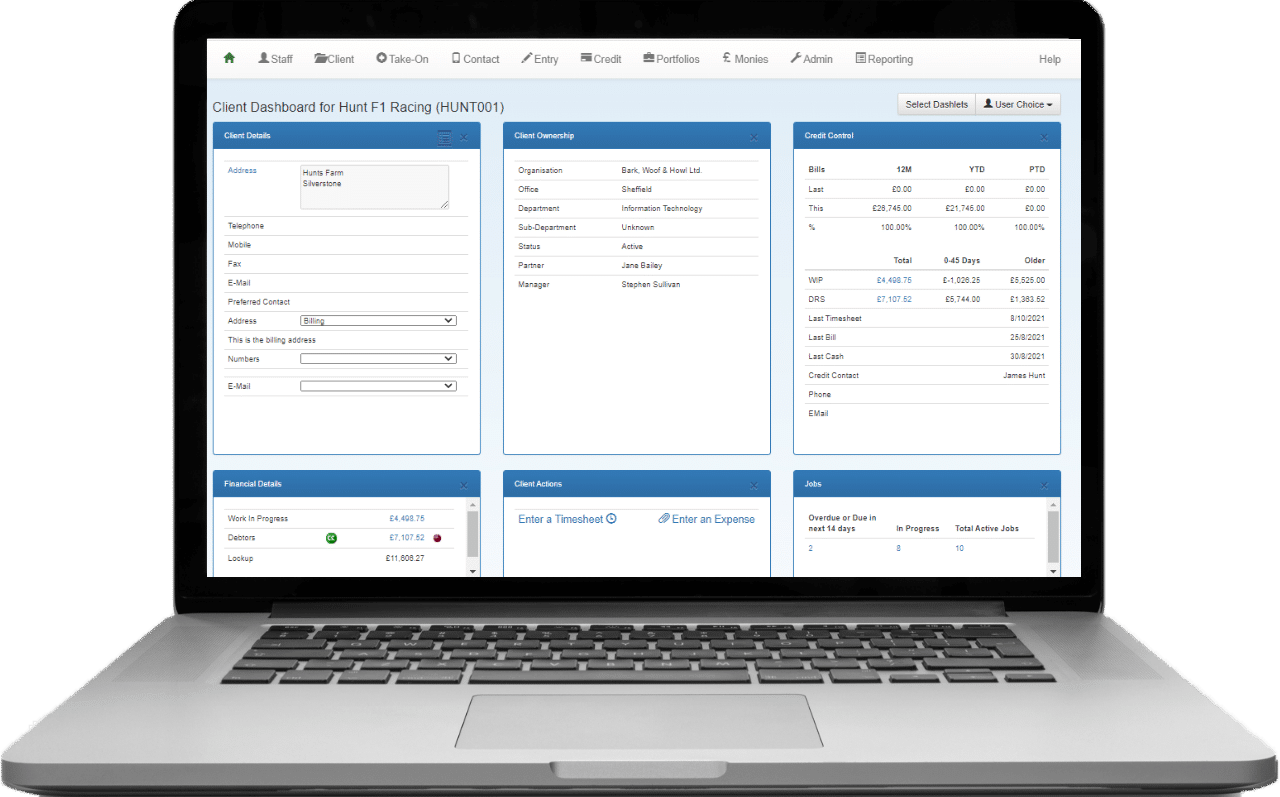Image resolution: width=1280 pixels, height=797 pixels.
Task: Expand the E-Mail dropdown in Client Details
Action: 378,386
